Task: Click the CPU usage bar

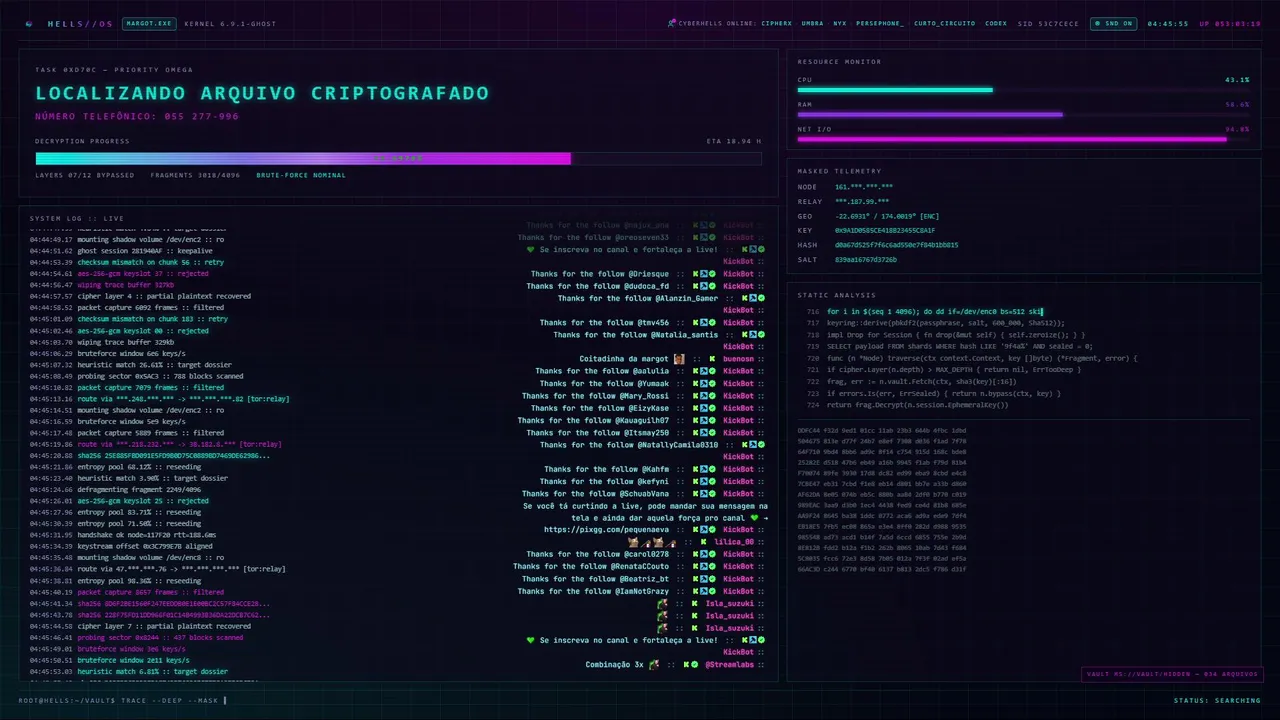Action: pyautogui.click(x=1023, y=90)
